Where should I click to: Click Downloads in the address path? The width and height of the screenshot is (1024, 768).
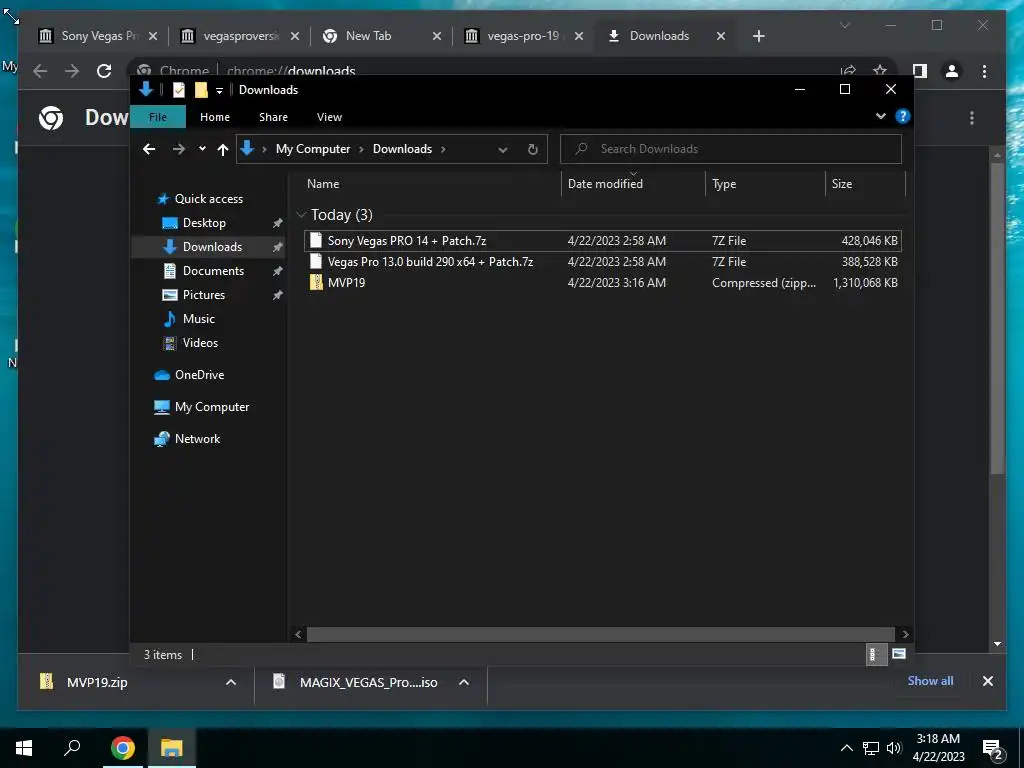coord(402,149)
